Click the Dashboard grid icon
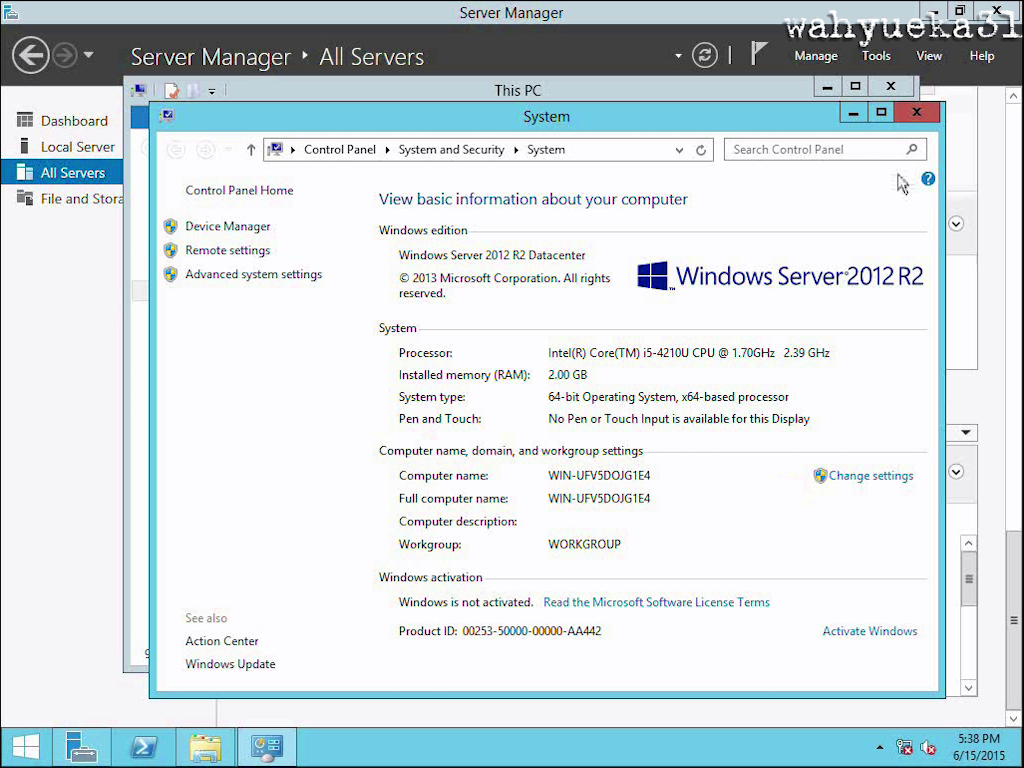 (x=25, y=120)
